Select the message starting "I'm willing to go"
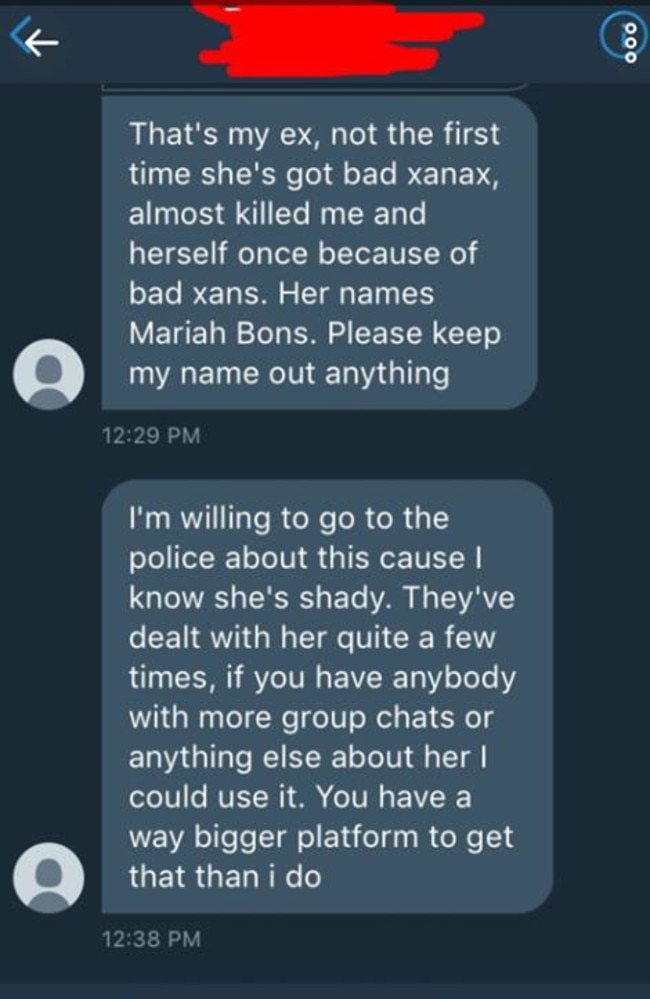650x999 pixels. 327,696
